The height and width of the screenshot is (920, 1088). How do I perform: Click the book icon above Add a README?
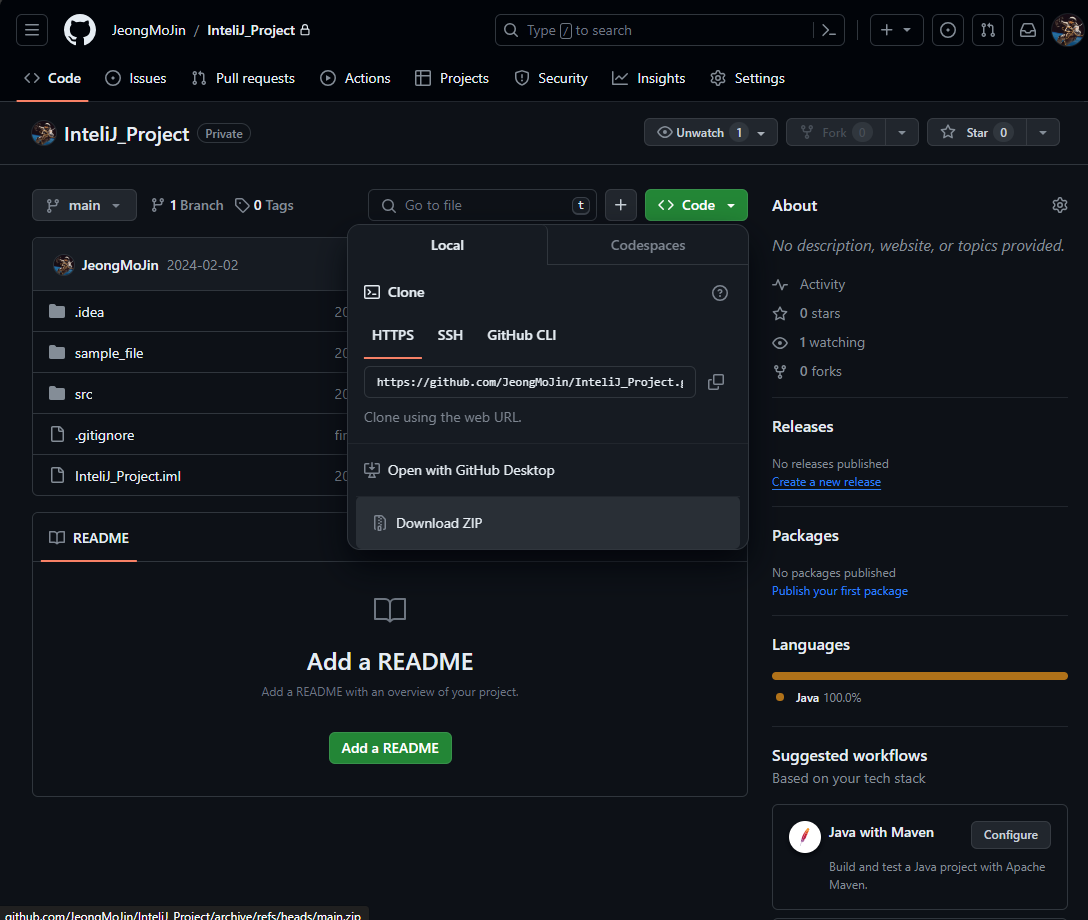(390, 610)
